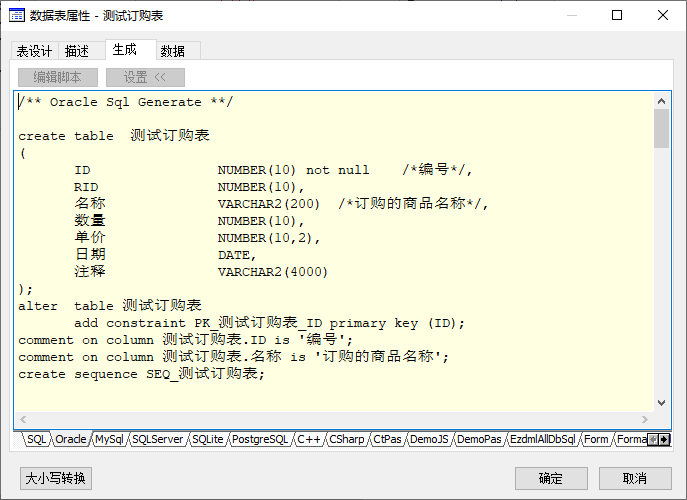The width and height of the screenshot is (687, 500).
Task: Select the DemoJS tab
Action: pyautogui.click(x=429, y=439)
